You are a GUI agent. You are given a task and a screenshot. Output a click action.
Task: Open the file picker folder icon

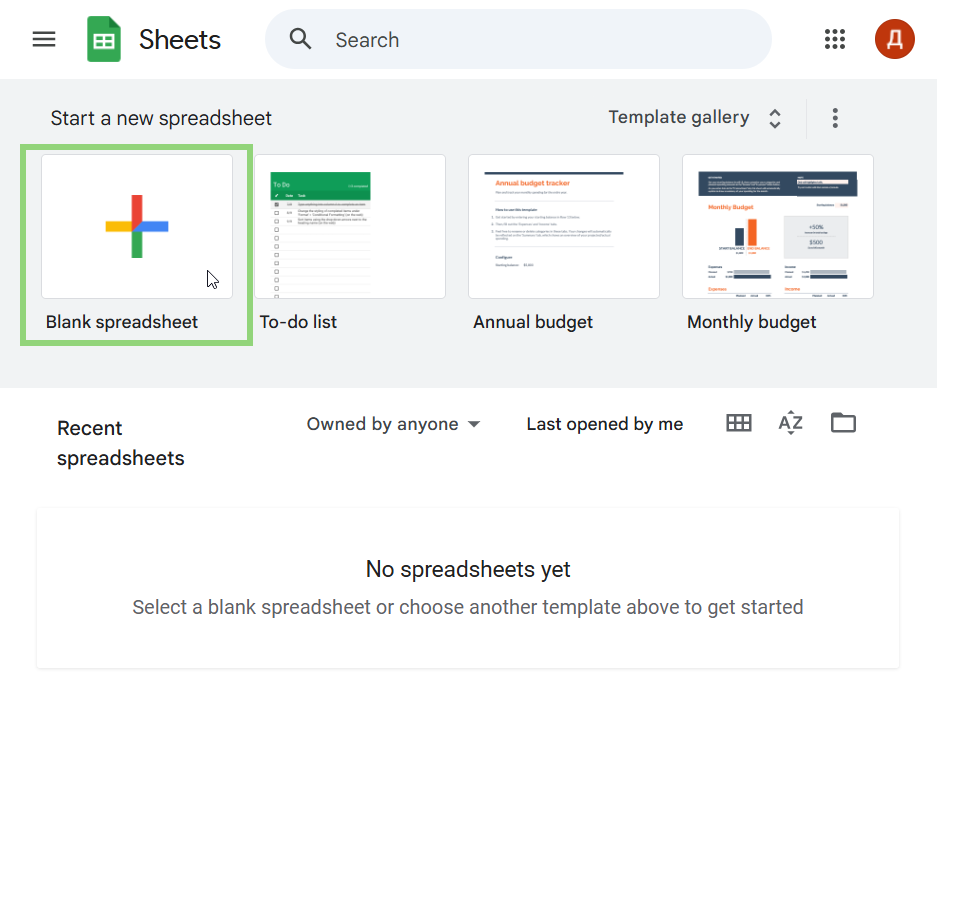pos(843,423)
